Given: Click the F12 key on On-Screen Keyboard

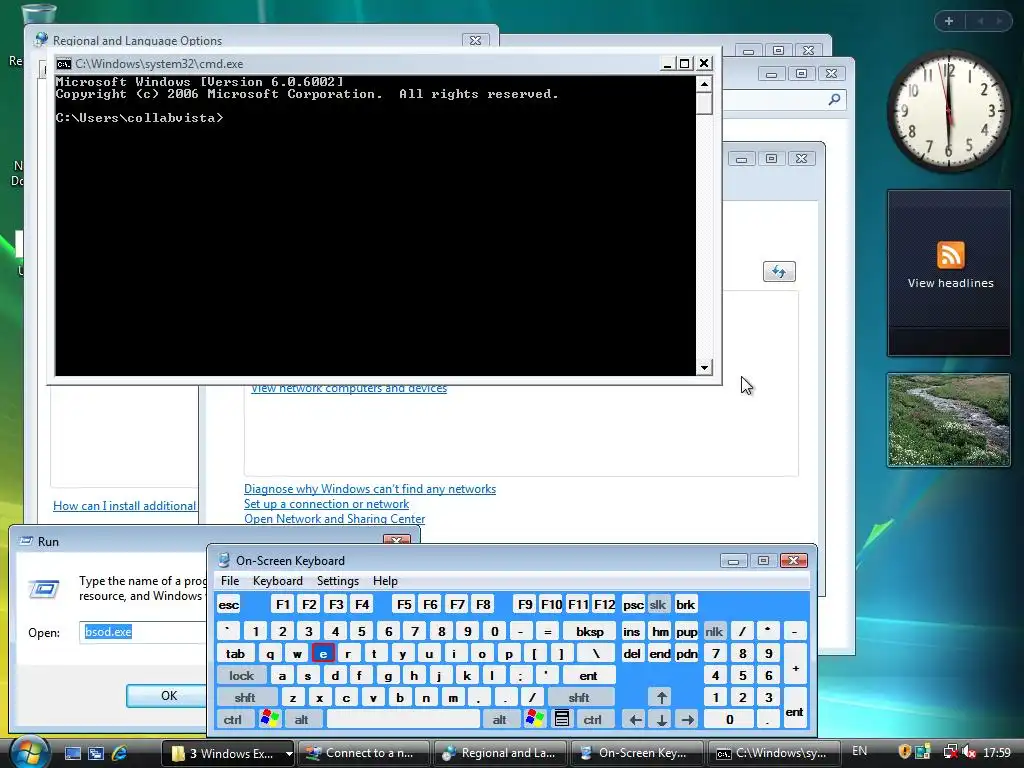Looking at the screenshot, I should [x=604, y=605].
